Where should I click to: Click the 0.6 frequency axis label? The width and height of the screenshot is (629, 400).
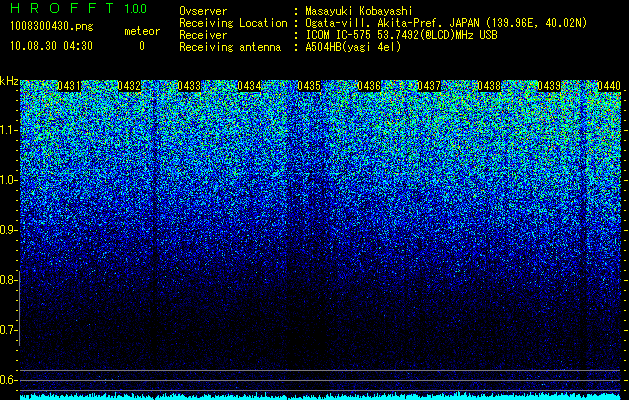pyautogui.click(x=8, y=380)
